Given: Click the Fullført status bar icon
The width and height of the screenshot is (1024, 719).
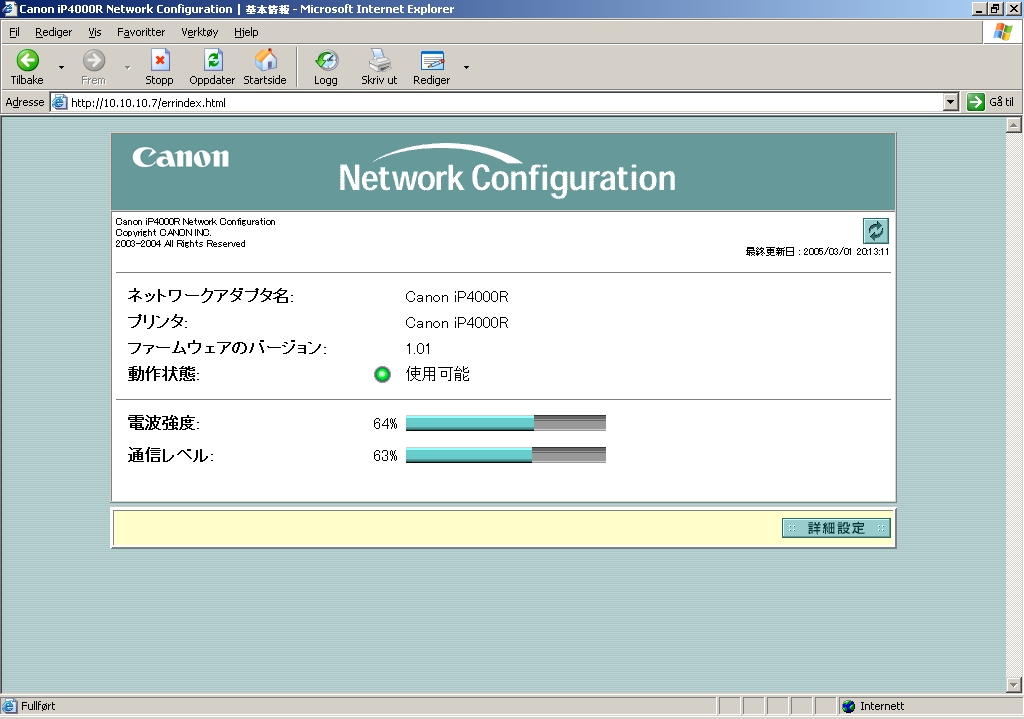Looking at the screenshot, I should tap(9, 706).
